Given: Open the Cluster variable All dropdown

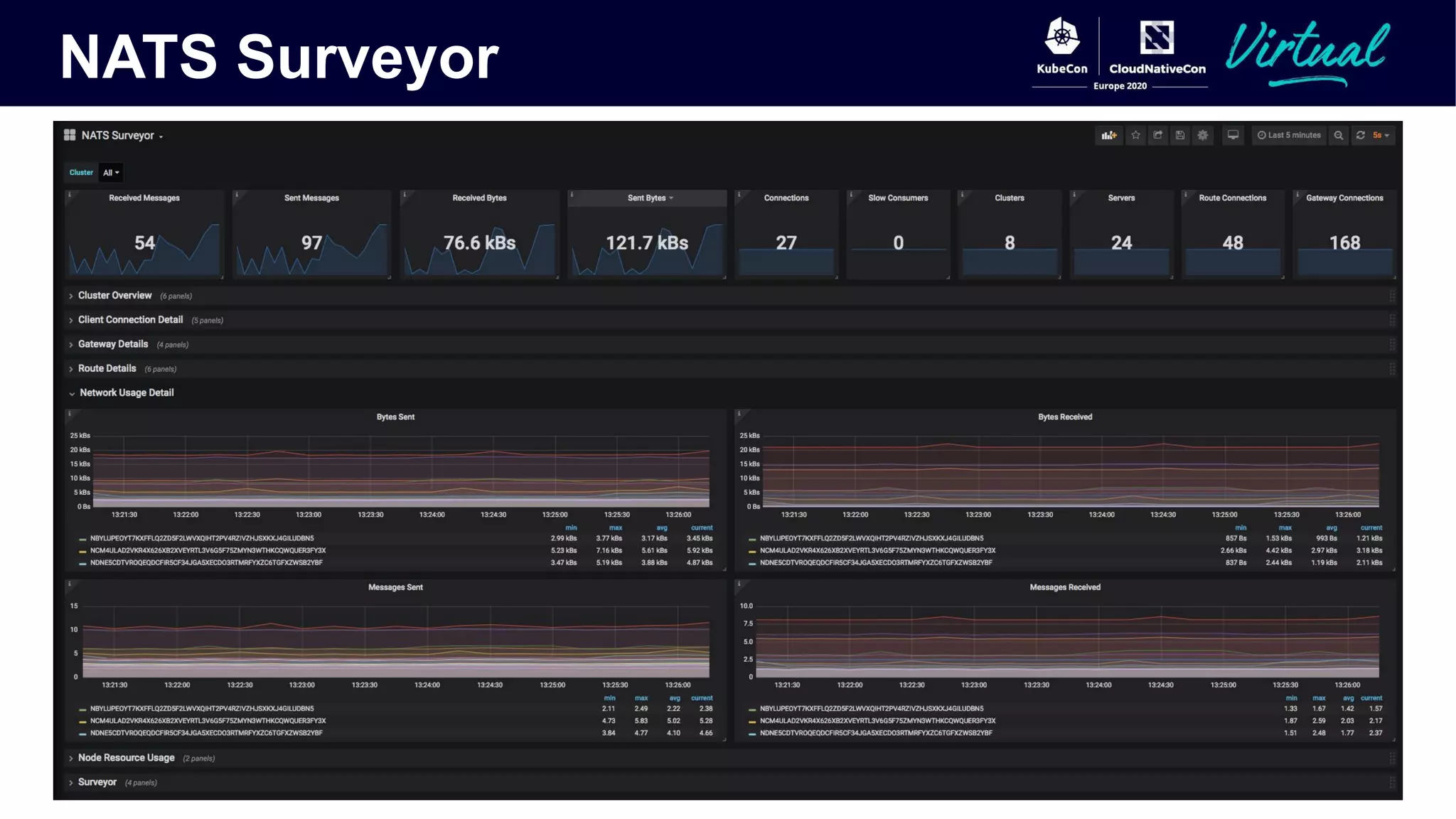Looking at the screenshot, I should click(111, 173).
